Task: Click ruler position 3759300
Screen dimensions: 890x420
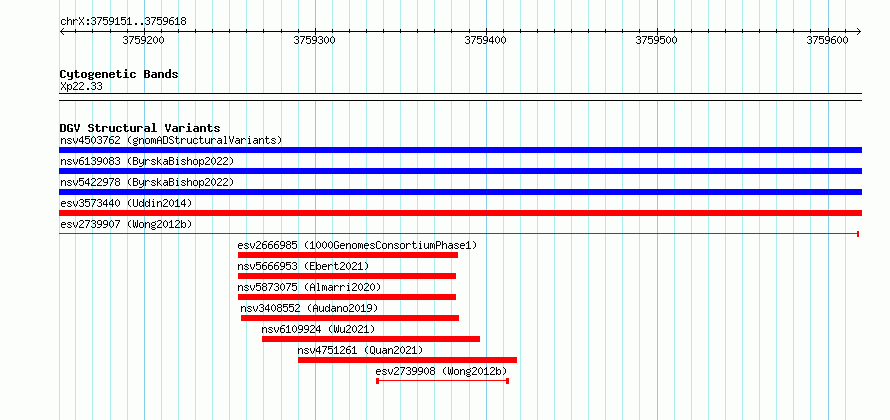Action: coord(315,40)
